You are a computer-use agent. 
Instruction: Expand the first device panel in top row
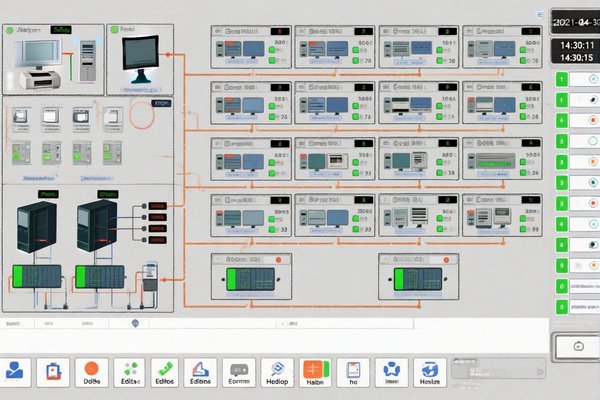pos(250,48)
